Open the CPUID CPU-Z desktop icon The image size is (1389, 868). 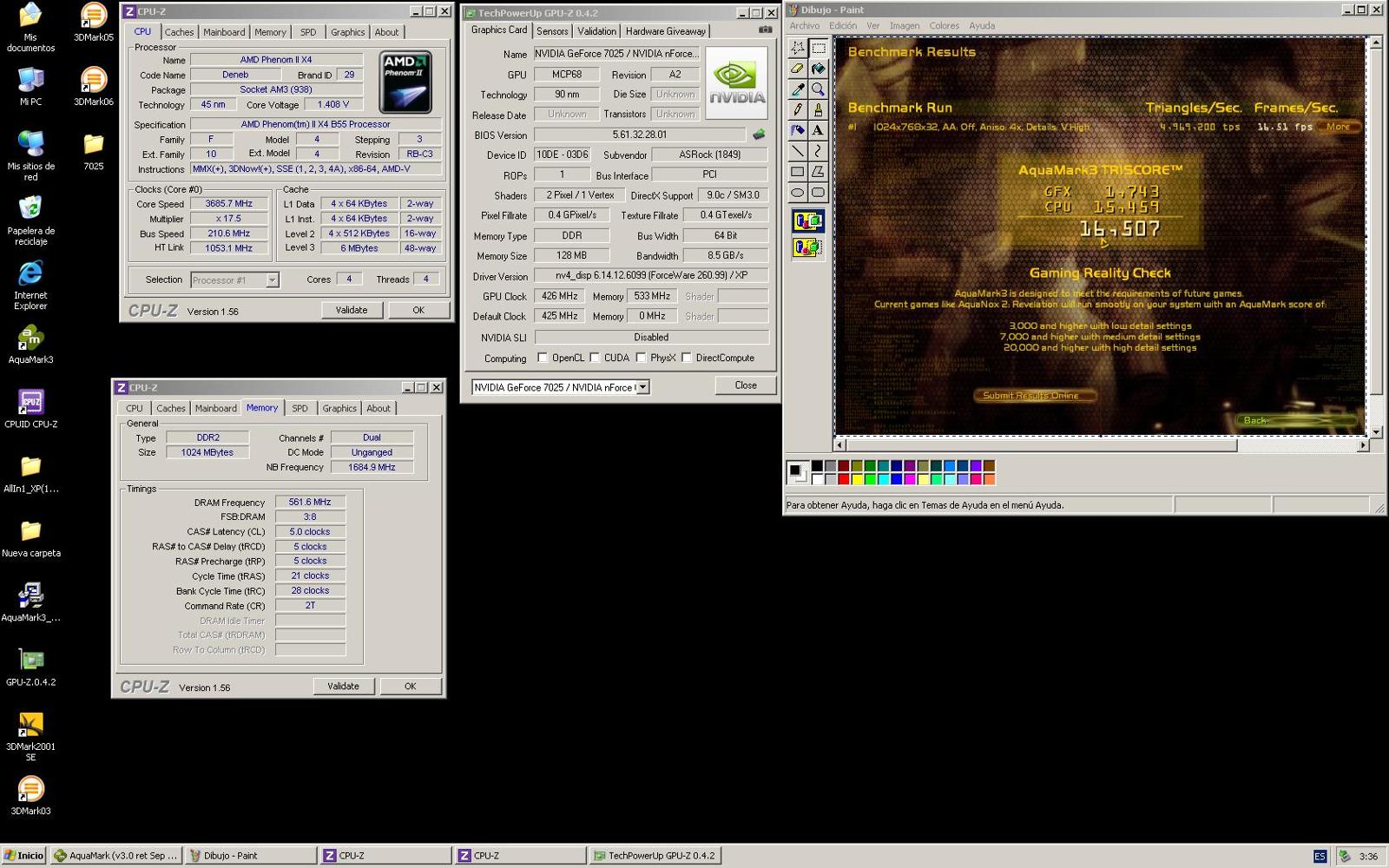coord(30,409)
